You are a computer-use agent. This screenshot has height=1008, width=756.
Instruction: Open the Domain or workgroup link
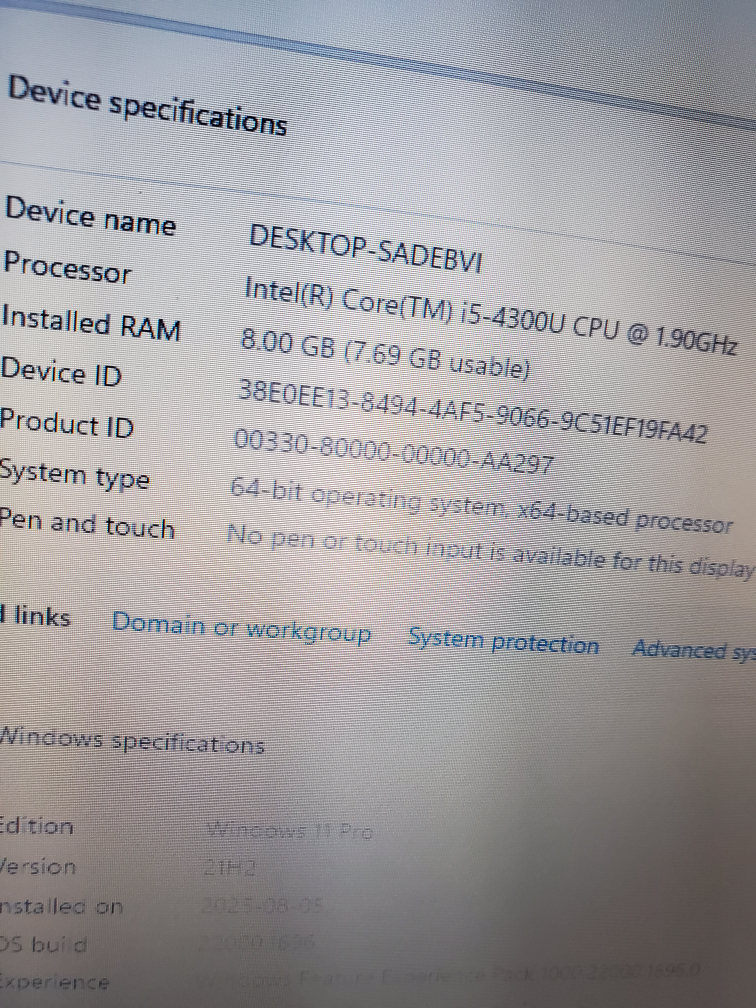241,629
